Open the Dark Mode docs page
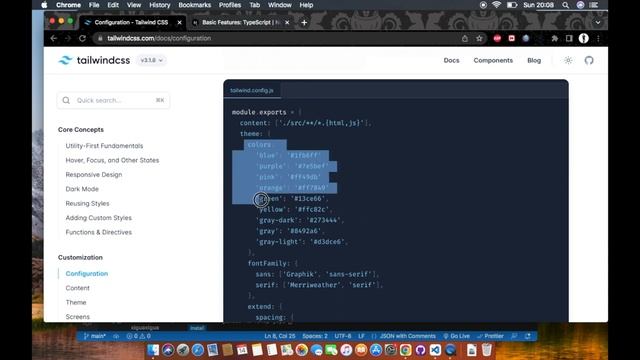The height and width of the screenshot is (360, 640). click(82, 189)
